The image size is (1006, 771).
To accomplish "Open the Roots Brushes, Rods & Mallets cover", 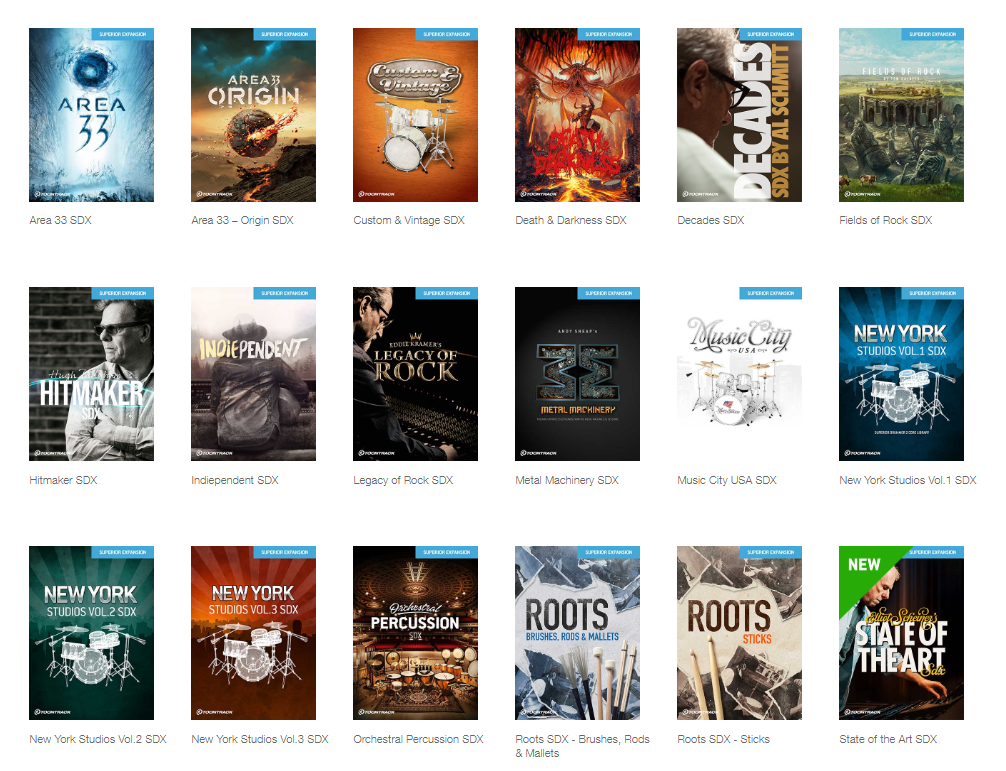I will pos(577,633).
